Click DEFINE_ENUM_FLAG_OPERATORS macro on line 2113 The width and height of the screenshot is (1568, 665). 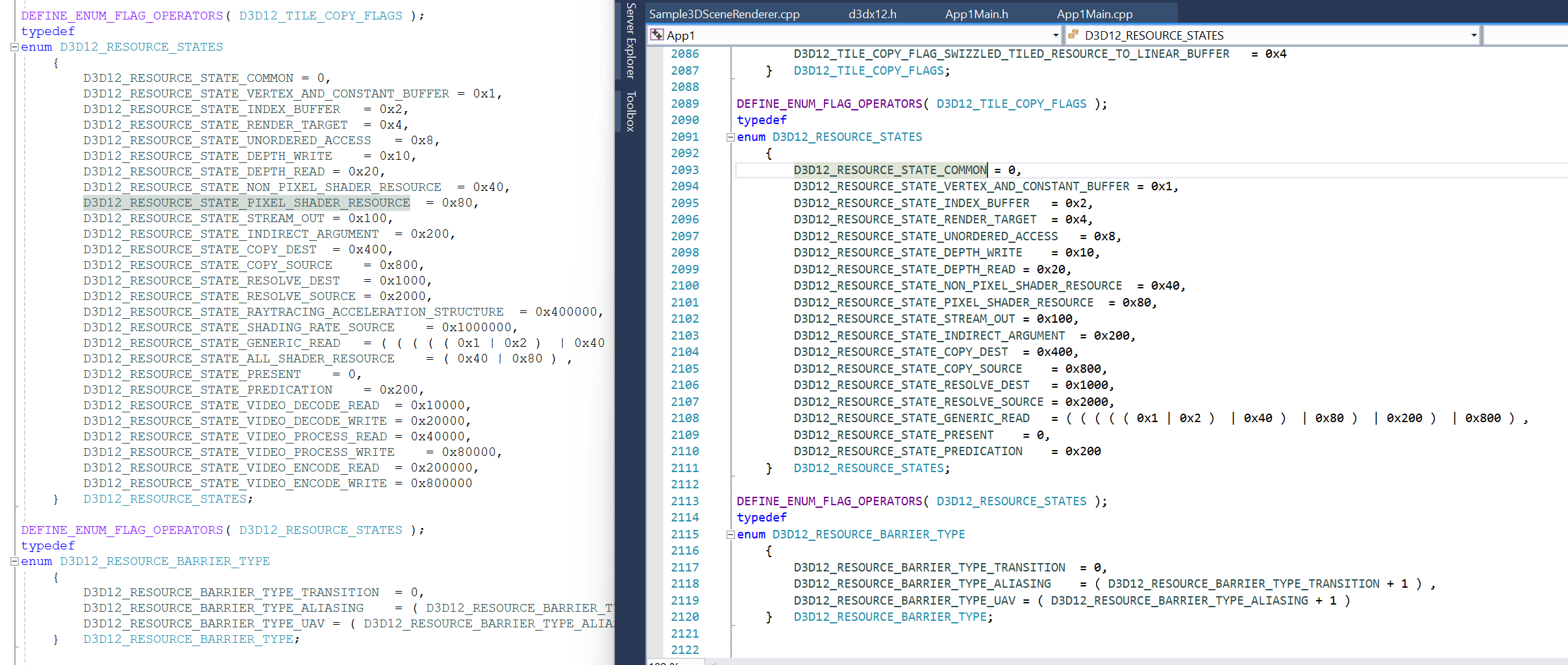(x=829, y=501)
